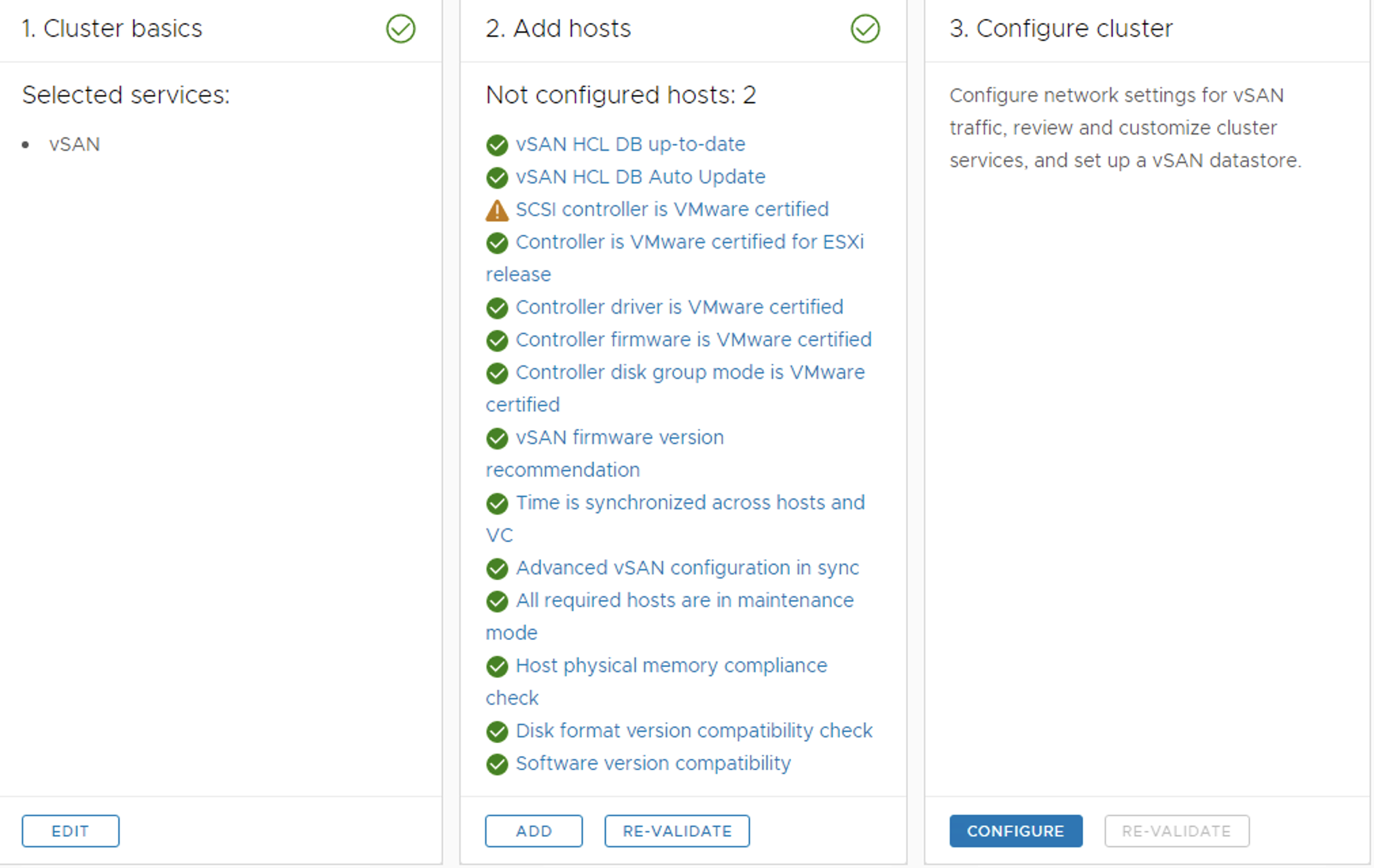Click check icon beside Controller firmware is VMware certified
Image resolution: width=1374 pixels, height=868 pixels.
pyautogui.click(x=497, y=340)
